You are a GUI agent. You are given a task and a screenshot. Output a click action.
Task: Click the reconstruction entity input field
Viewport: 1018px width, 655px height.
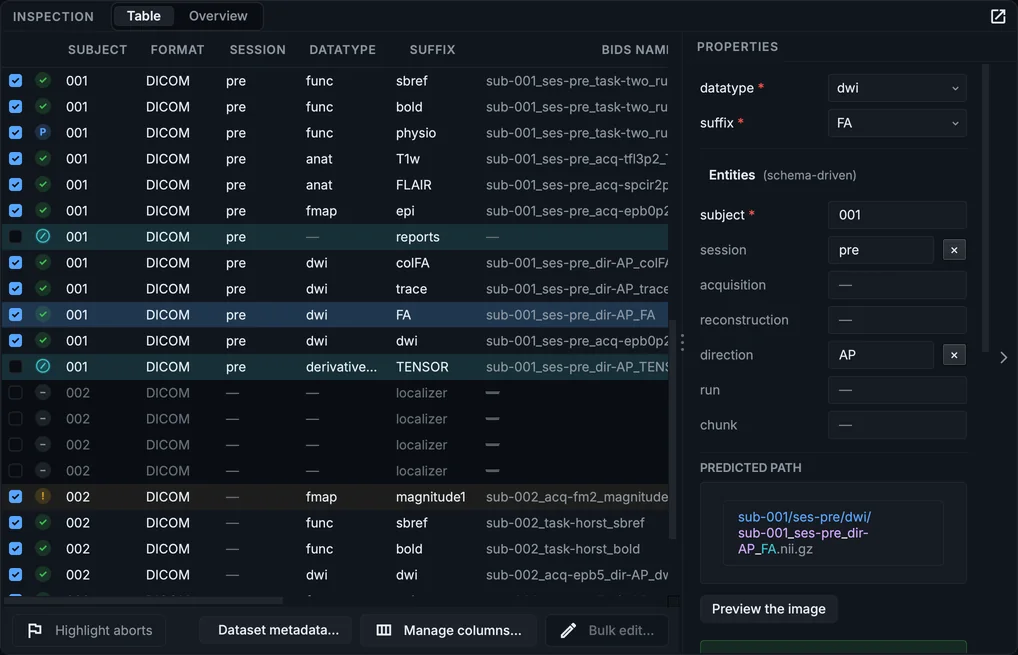[x=897, y=320]
